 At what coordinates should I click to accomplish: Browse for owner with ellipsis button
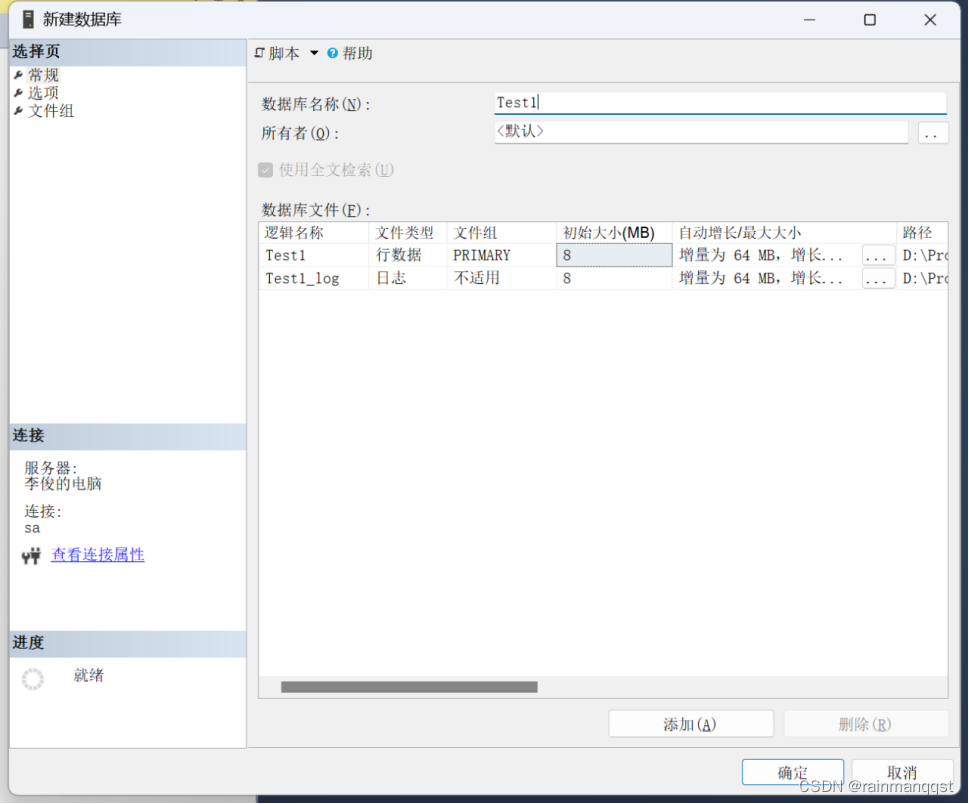[x=932, y=133]
